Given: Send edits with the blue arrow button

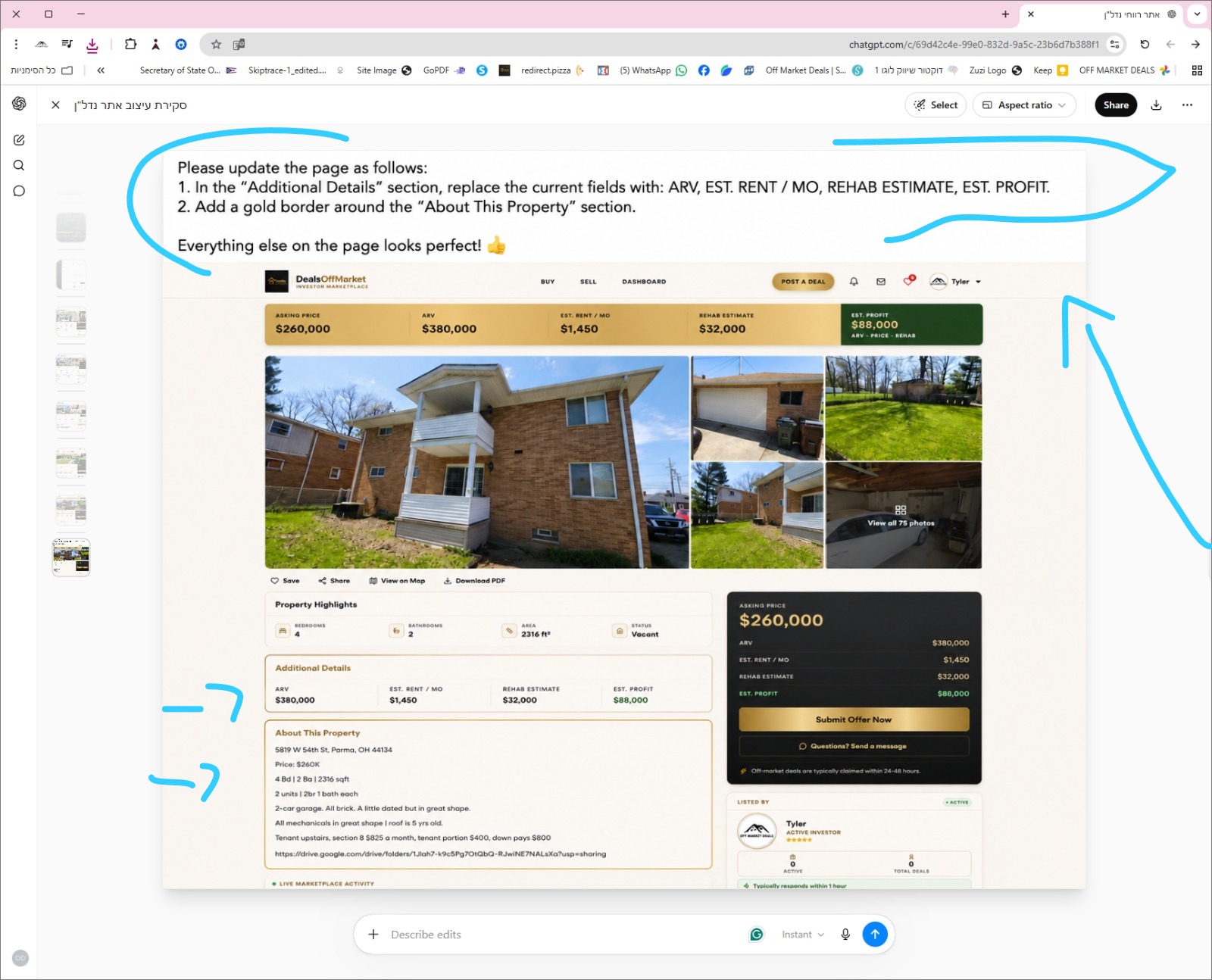Looking at the screenshot, I should point(875,935).
